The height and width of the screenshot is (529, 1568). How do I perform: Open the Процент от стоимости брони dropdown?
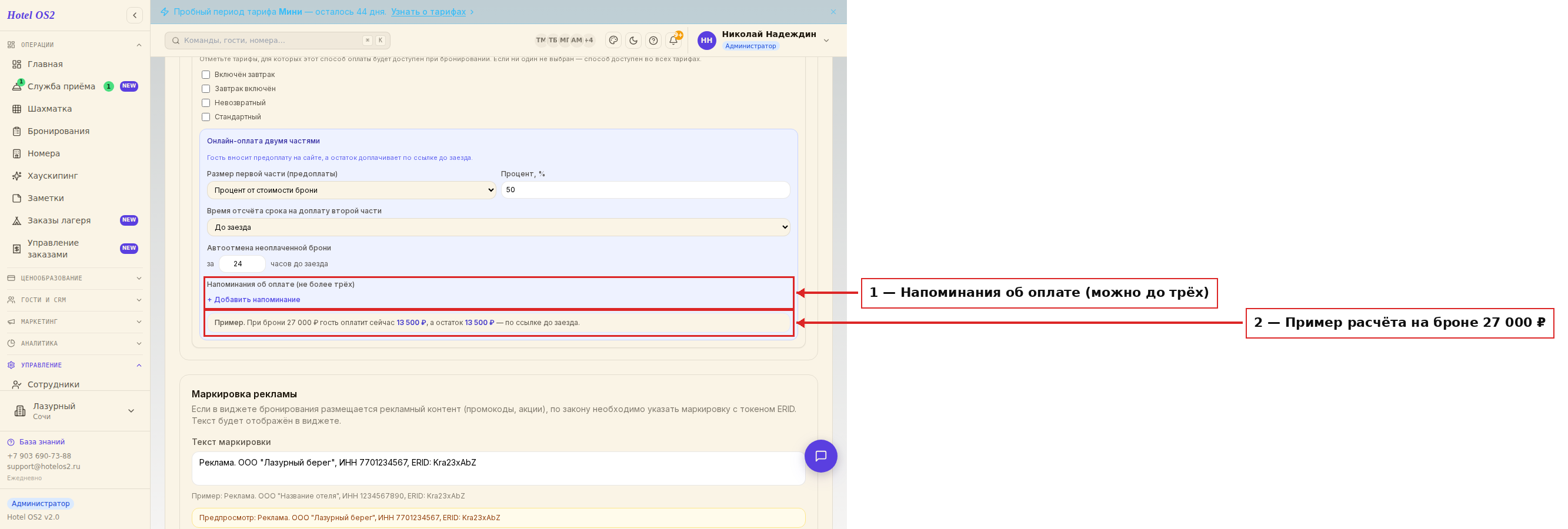[x=351, y=190]
